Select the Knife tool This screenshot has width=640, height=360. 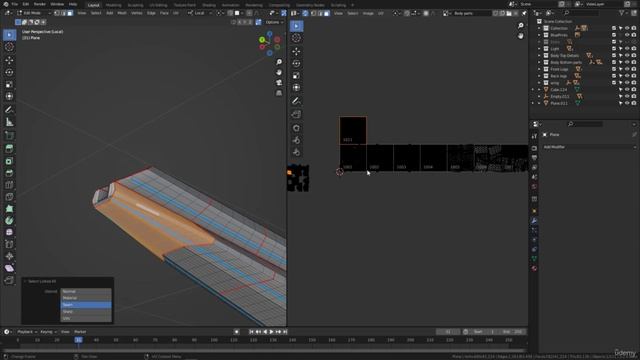9,197
